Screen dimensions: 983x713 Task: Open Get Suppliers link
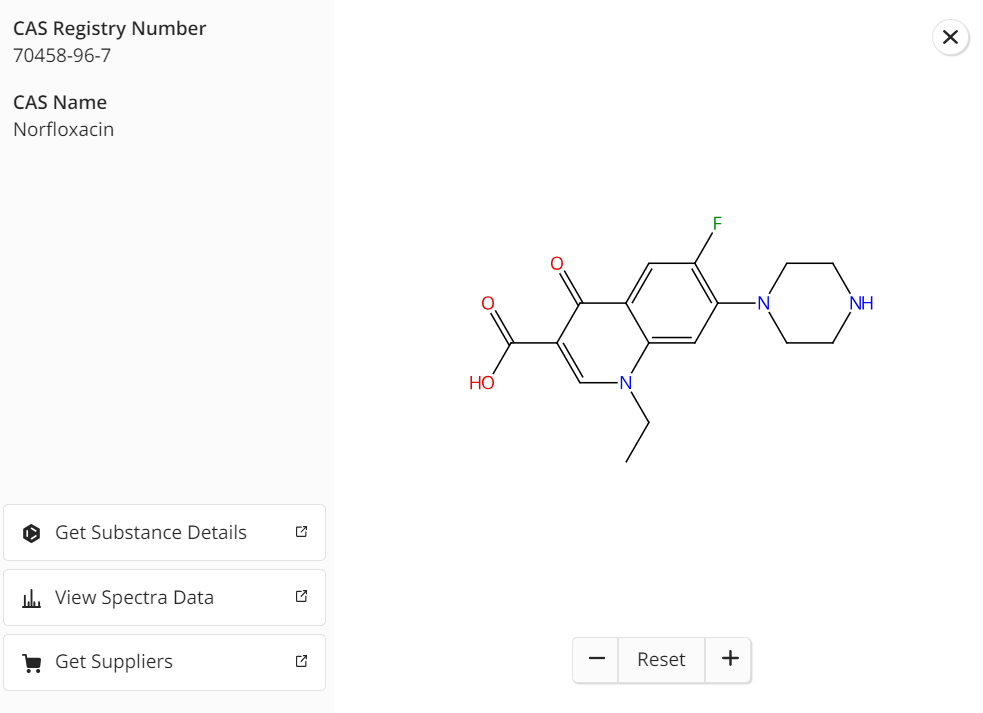164,662
